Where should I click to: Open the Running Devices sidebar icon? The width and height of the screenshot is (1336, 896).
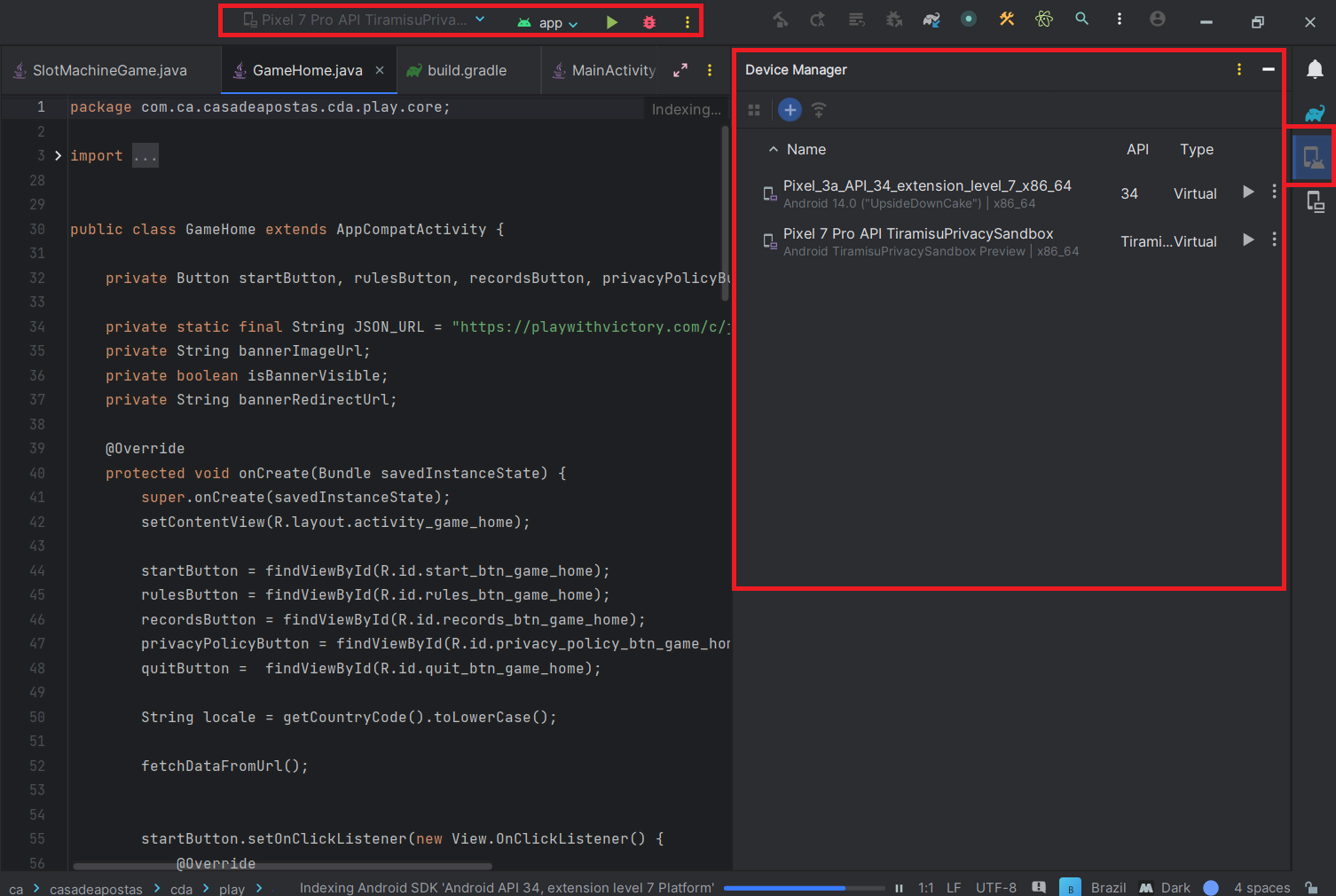[x=1316, y=200]
